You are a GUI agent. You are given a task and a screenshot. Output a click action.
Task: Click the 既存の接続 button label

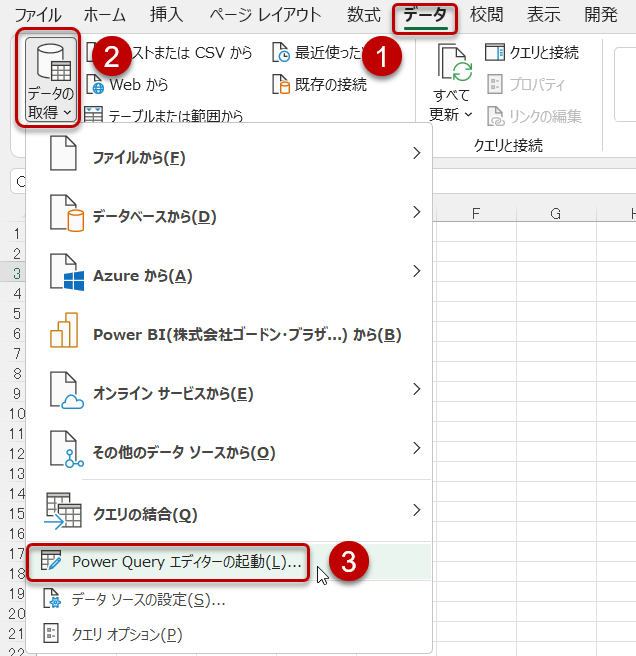coord(331,85)
